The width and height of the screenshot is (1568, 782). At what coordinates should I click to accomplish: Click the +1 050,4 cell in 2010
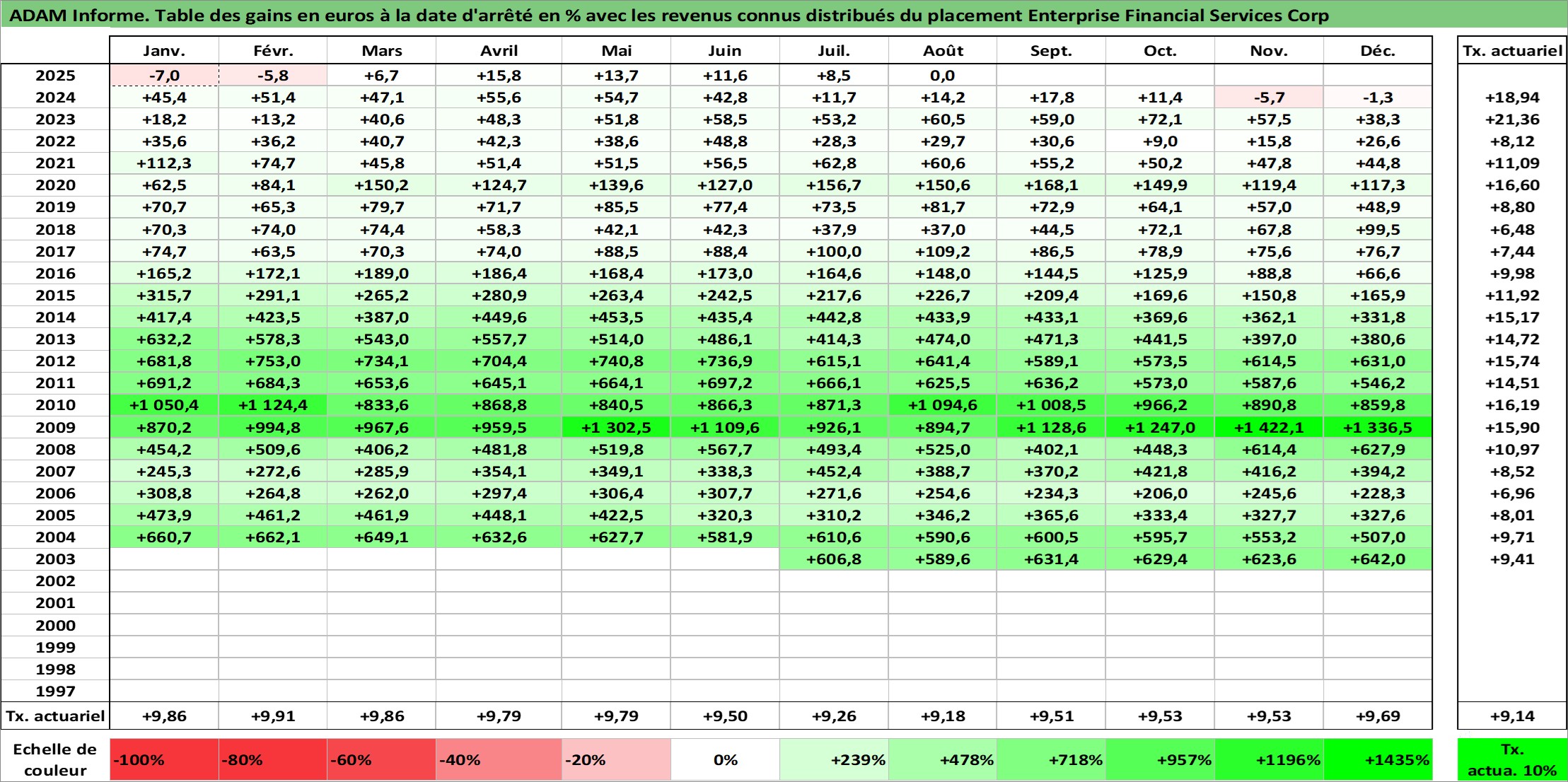(x=164, y=405)
